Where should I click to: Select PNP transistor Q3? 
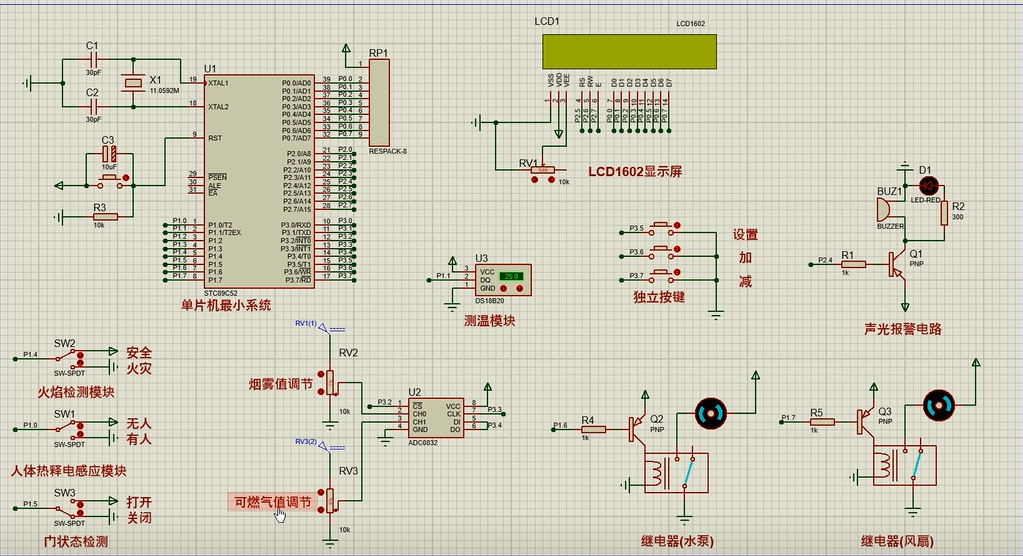[865, 421]
